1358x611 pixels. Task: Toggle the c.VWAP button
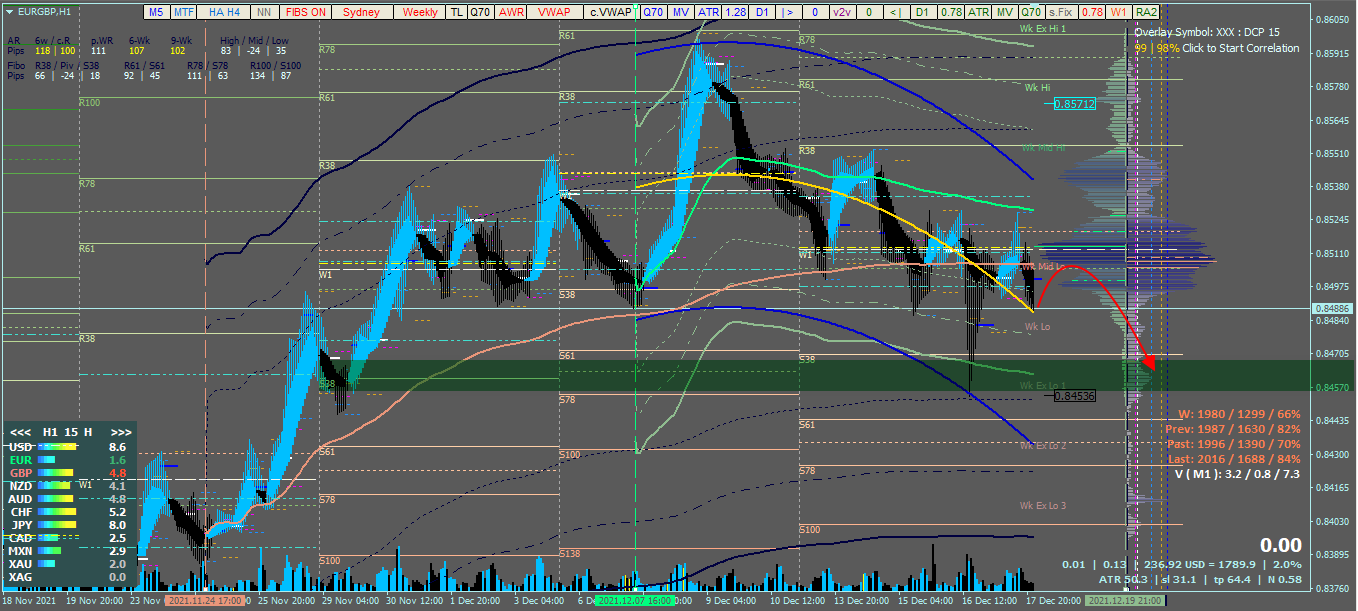point(612,12)
